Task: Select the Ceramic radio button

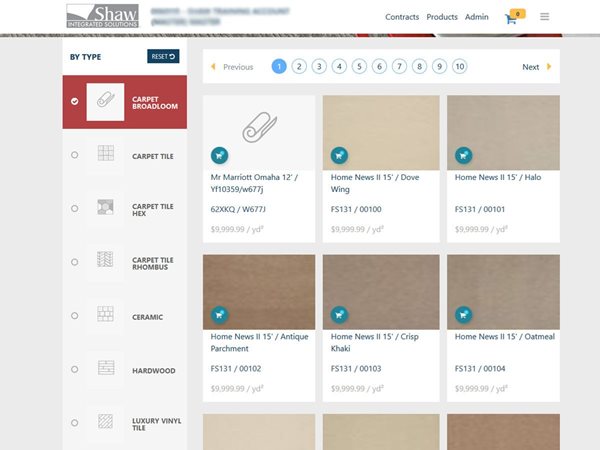Action: point(75,316)
